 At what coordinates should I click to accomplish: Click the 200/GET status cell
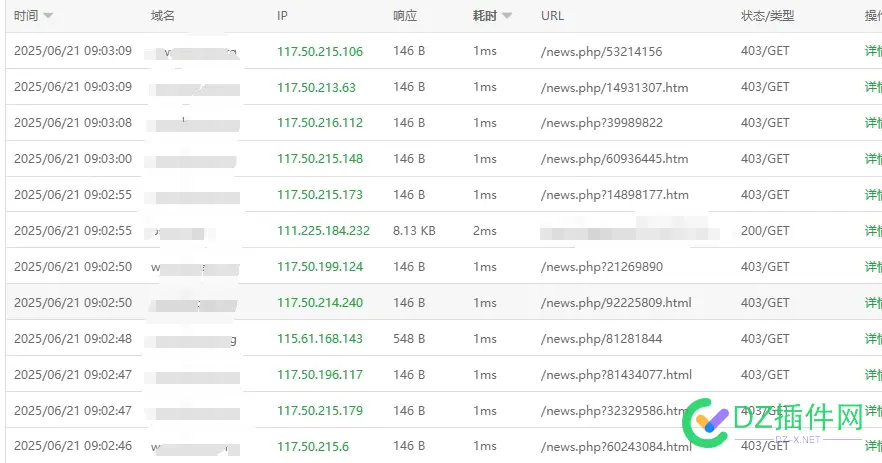point(765,231)
